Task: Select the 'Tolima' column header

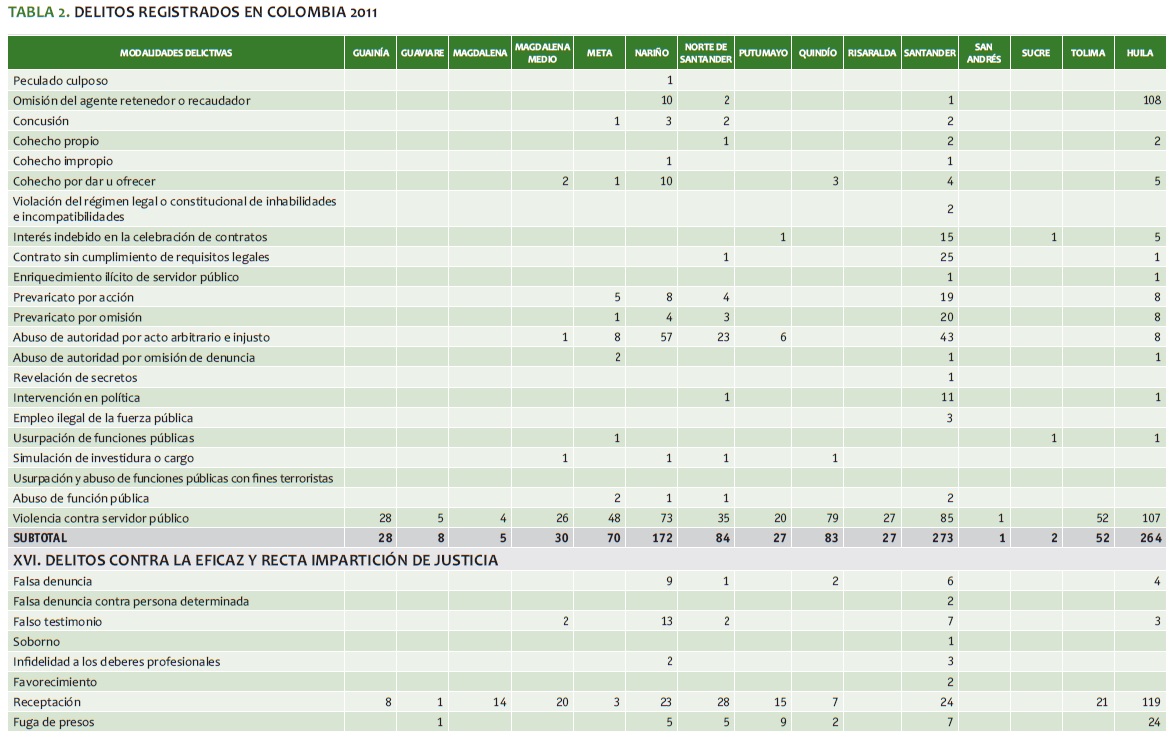Action: point(1087,53)
